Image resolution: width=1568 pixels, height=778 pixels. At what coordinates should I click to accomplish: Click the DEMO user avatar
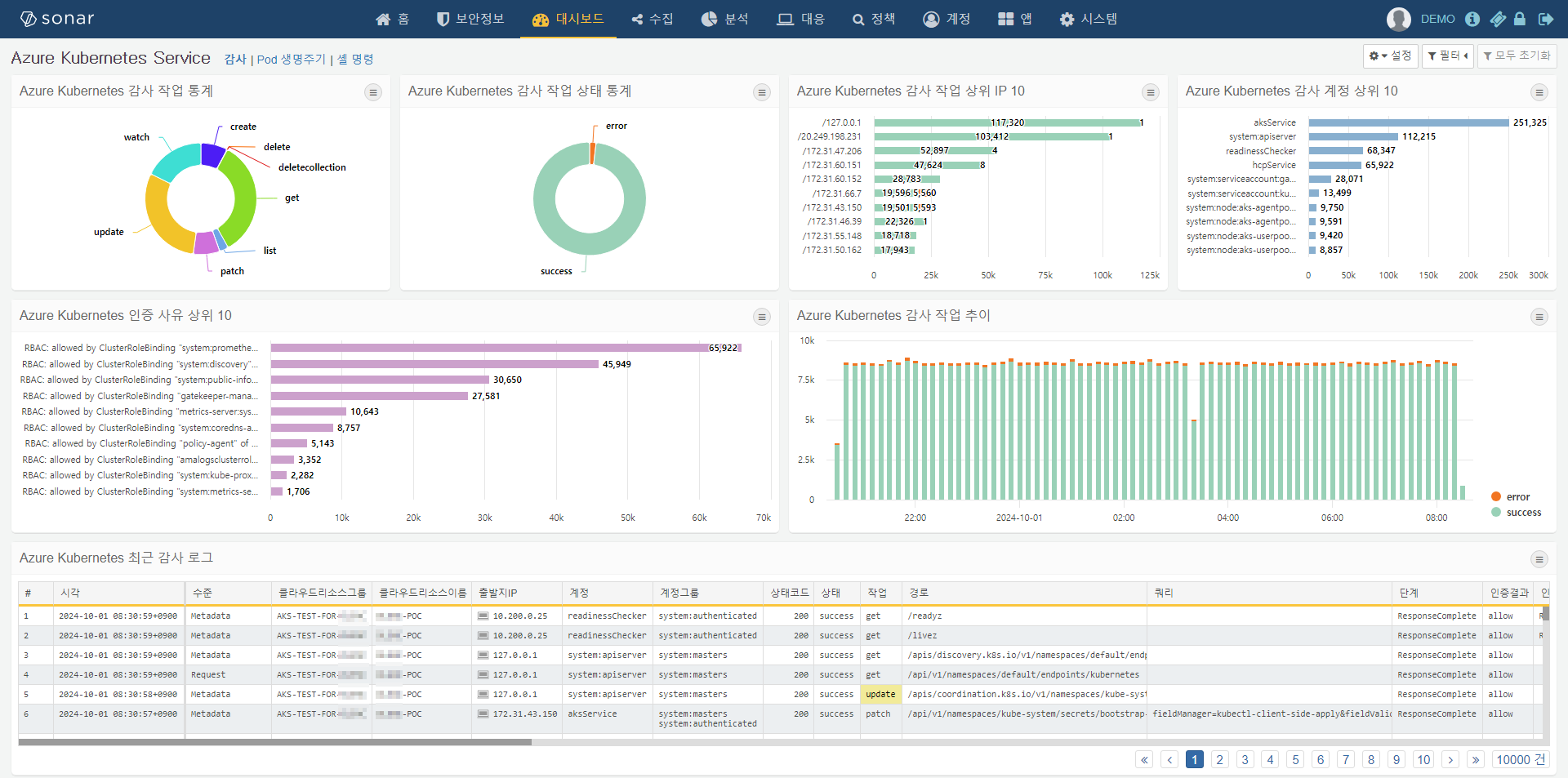(x=1399, y=19)
